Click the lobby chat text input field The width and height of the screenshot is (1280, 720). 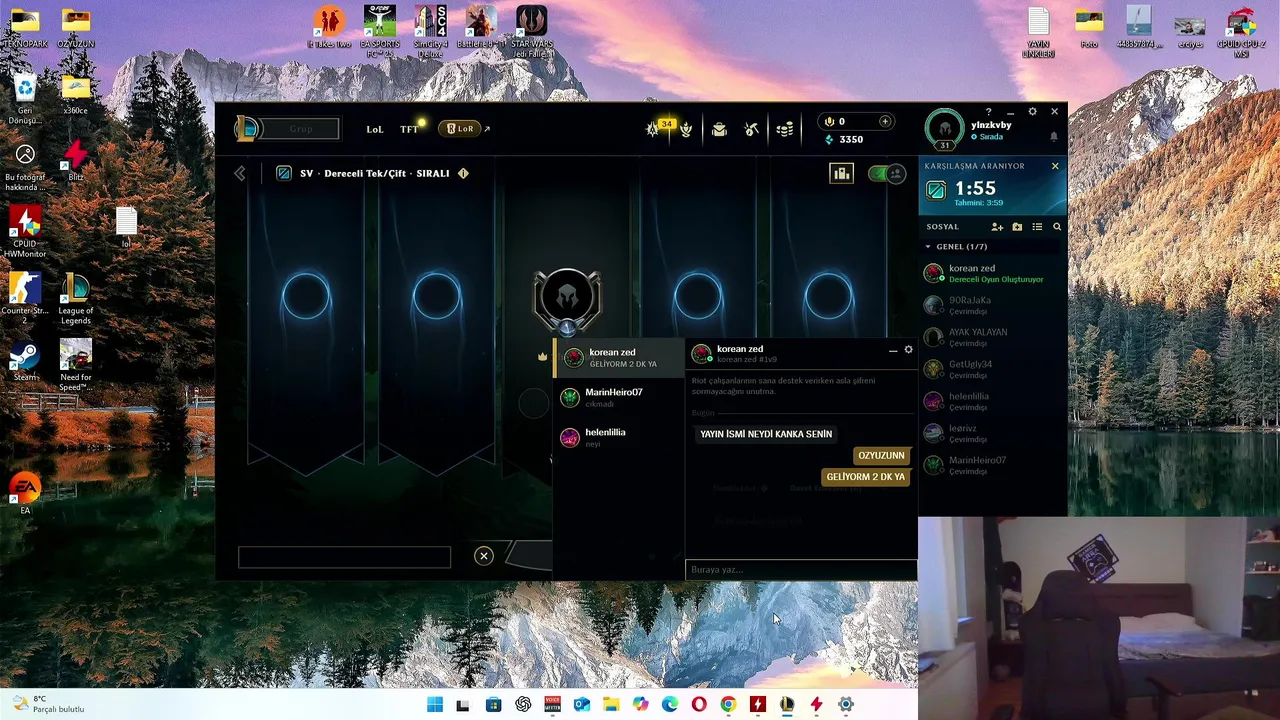tap(344, 557)
